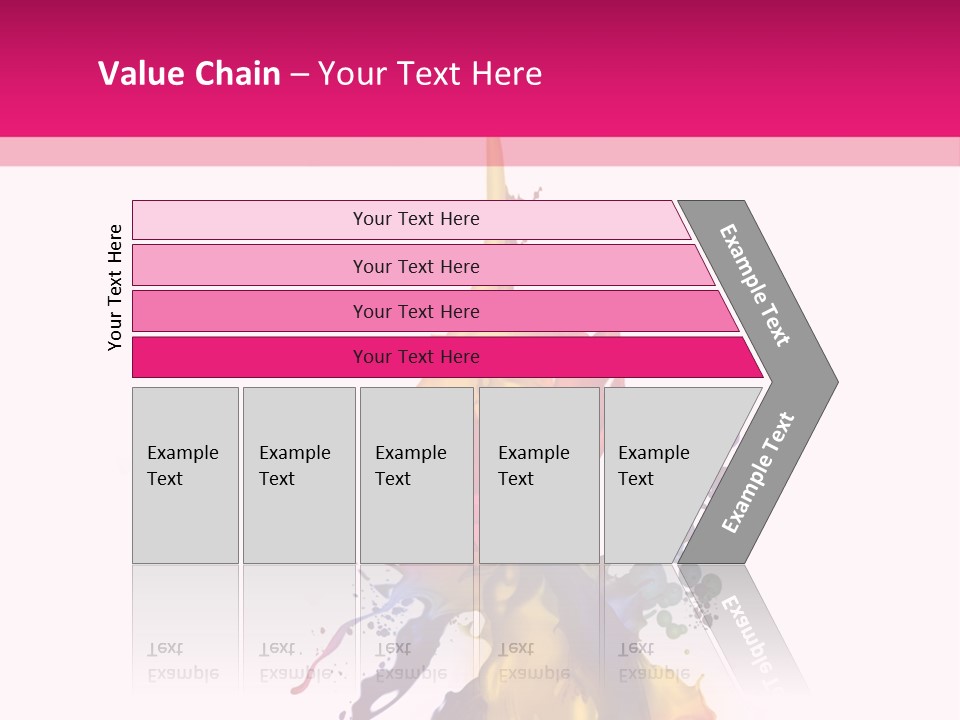Click the bold 'Value Chain' words in title
The height and width of the screenshot is (720, 960).
click(189, 74)
